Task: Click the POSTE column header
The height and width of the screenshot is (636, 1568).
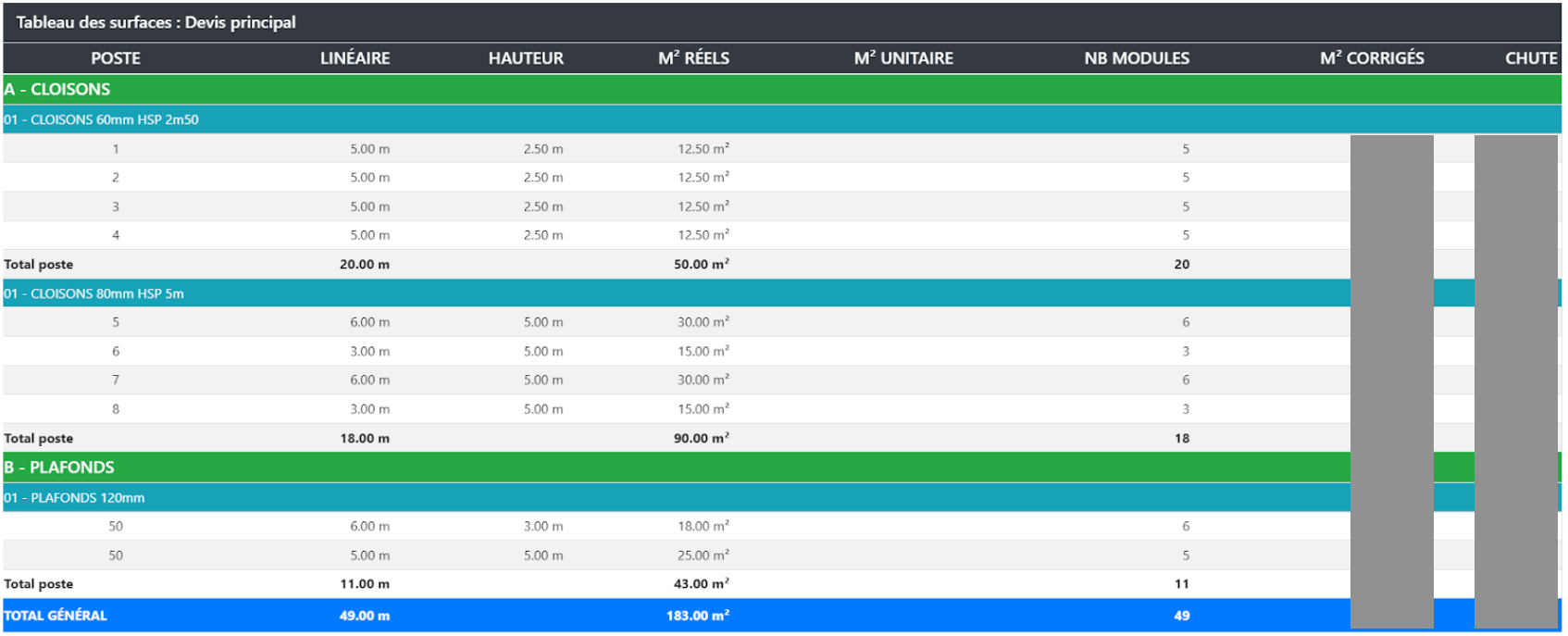Action: pyautogui.click(x=116, y=58)
